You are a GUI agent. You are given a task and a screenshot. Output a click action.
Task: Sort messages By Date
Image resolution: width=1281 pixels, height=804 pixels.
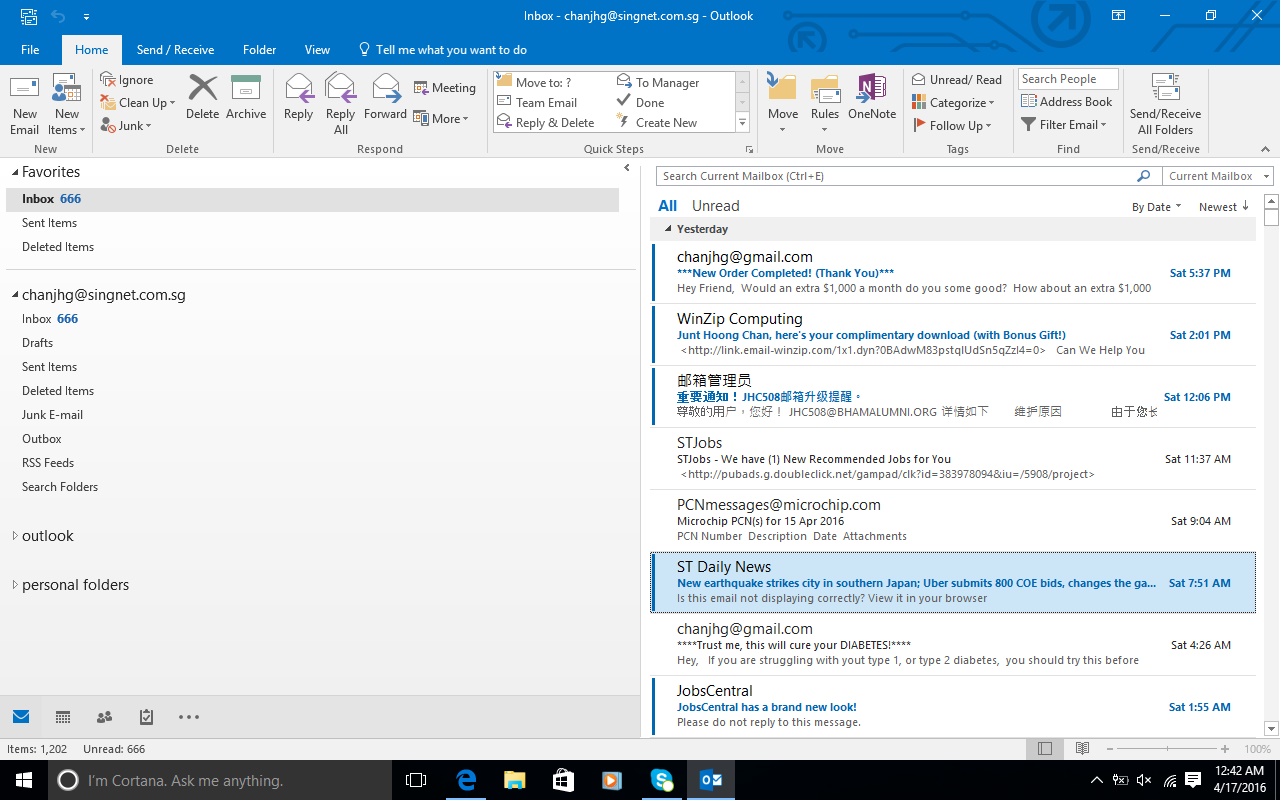(x=1156, y=207)
